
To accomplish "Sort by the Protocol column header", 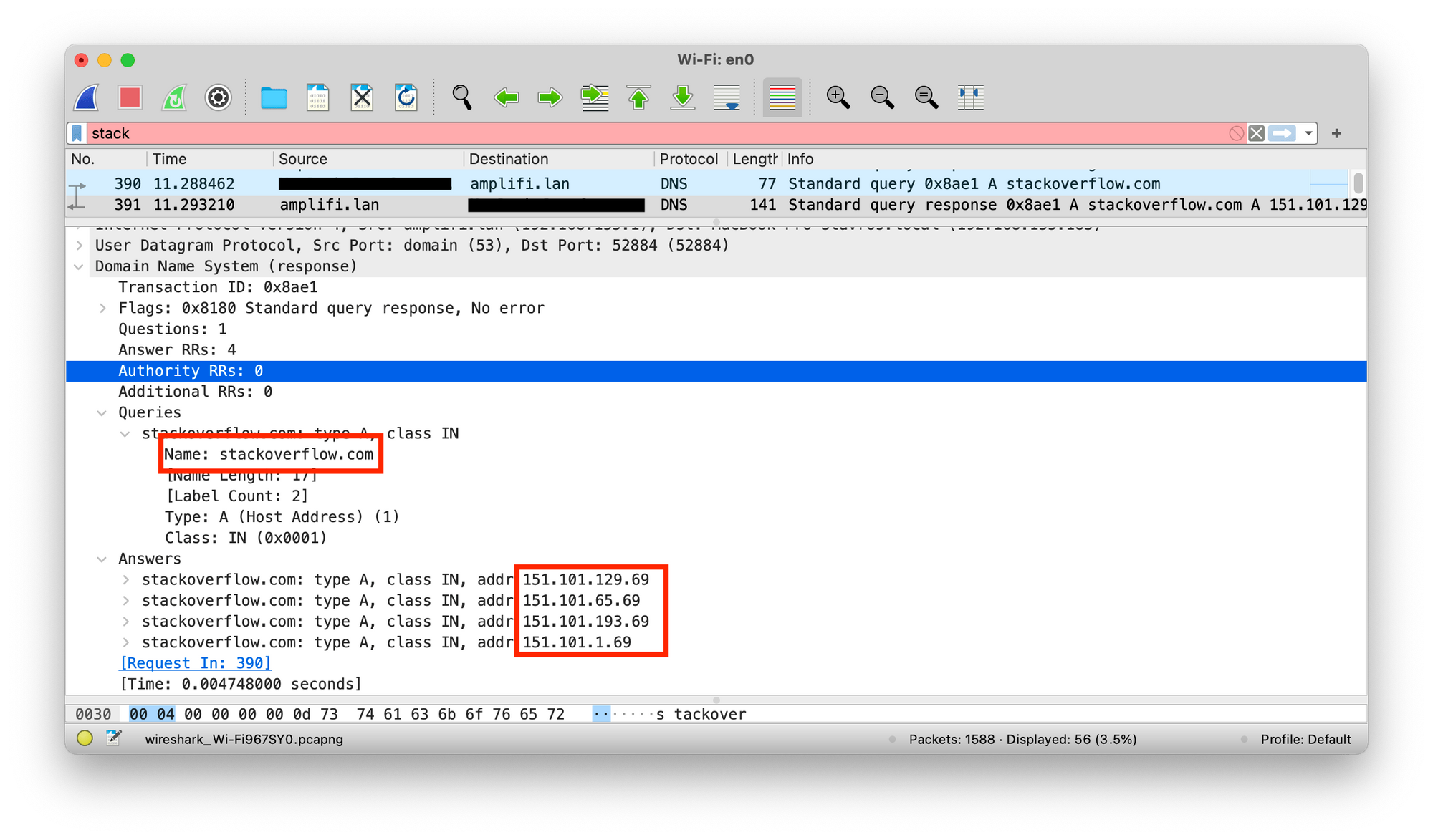I will click(x=688, y=159).
